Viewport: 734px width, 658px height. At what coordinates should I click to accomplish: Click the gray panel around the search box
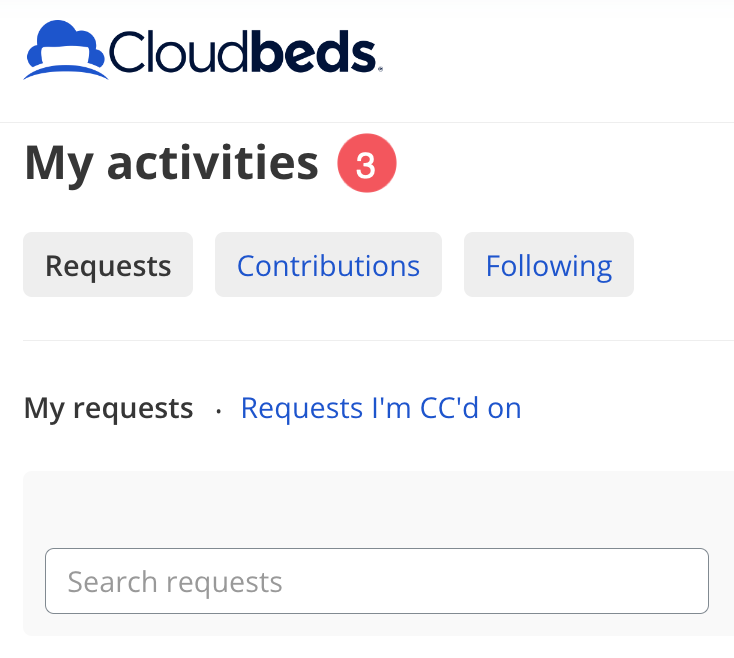tap(376, 505)
